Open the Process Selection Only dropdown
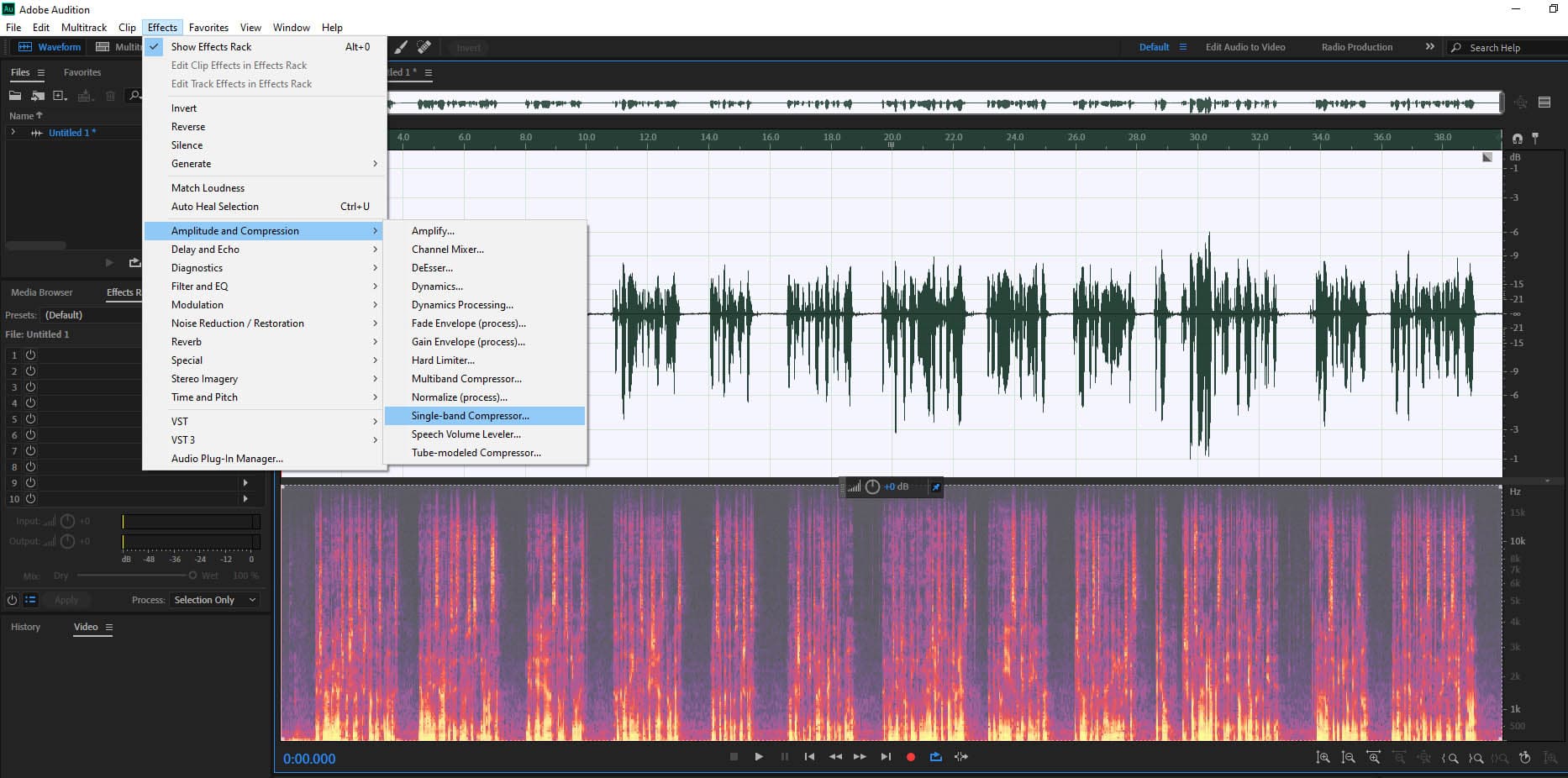 pyautogui.click(x=214, y=600)
